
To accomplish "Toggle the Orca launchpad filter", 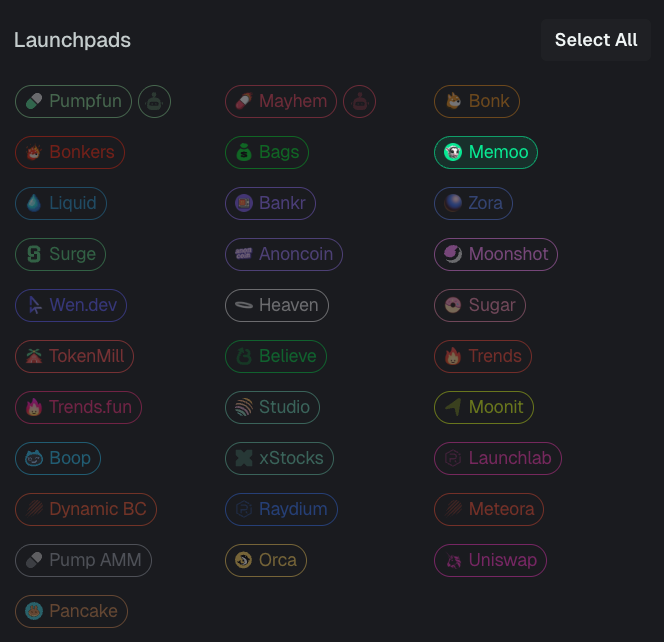I will [x=266, y=561].
